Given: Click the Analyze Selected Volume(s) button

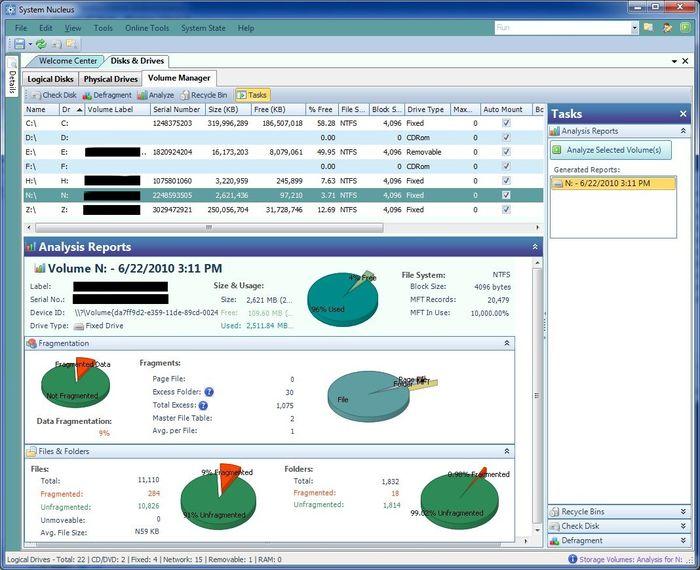Looking at the screenshot, I should tap(611, 150).
